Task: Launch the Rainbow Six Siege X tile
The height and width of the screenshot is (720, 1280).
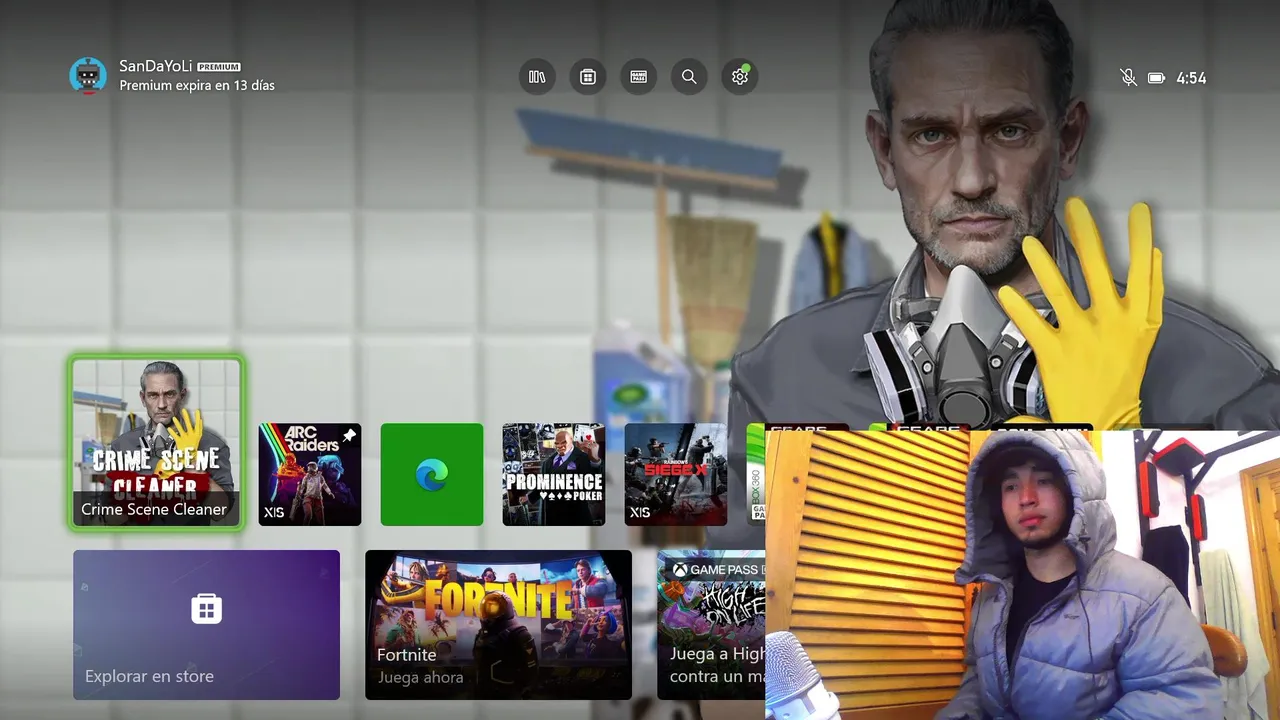Action: click(x=676, y=474)
